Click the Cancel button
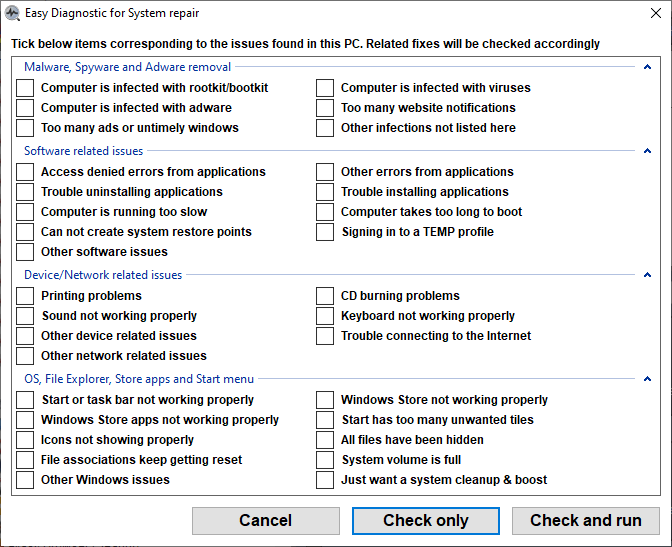 point(266,521)
